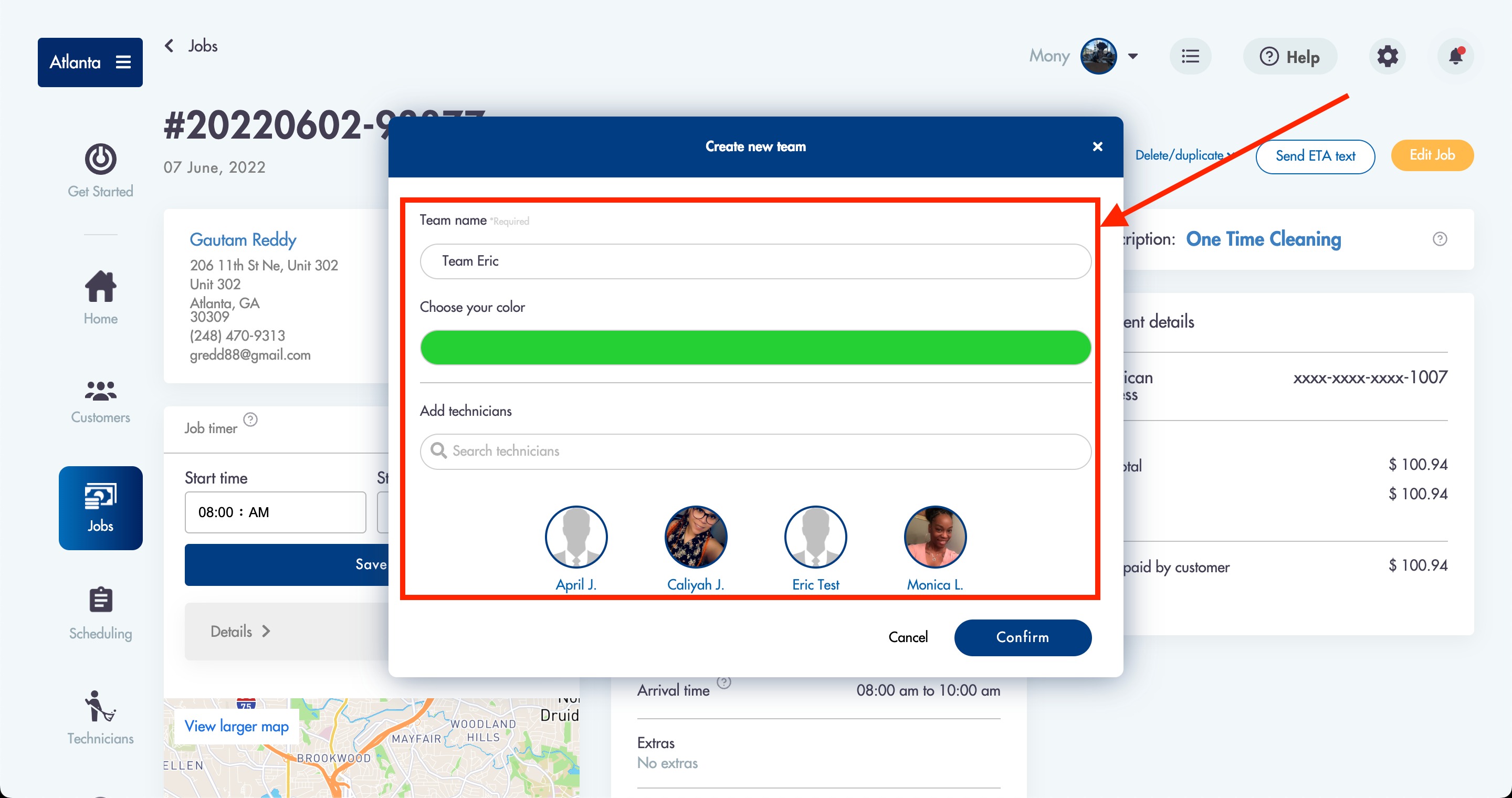
Task: Pick the green team color bar
Action: [x=755, y=348]
